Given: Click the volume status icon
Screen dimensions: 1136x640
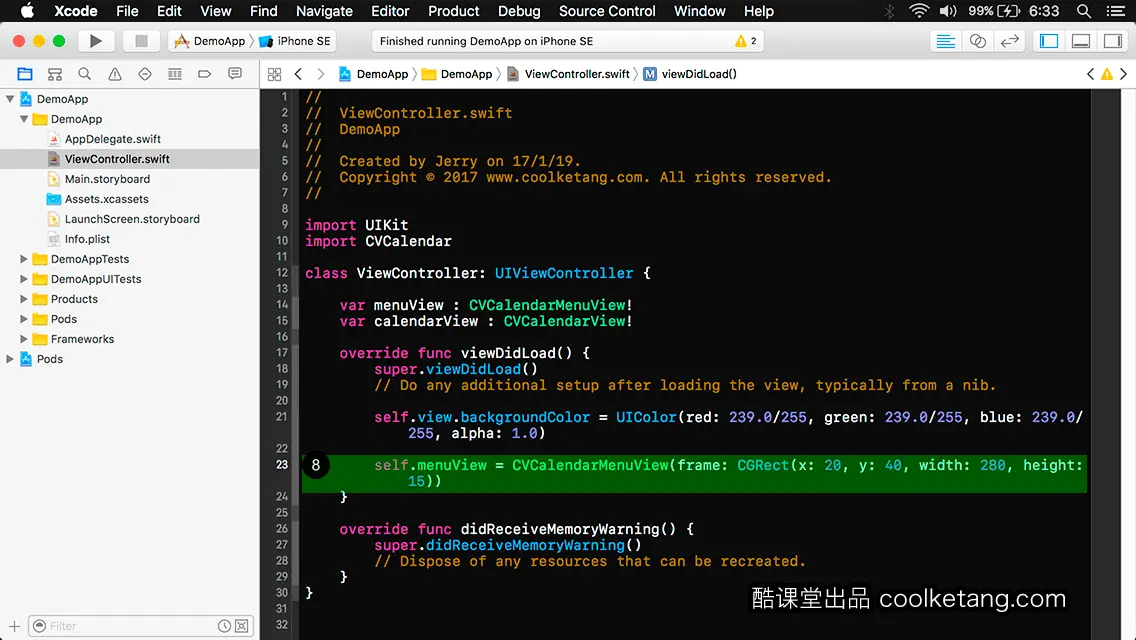Looking at the screenshot, I should click(x=948, y=11).
